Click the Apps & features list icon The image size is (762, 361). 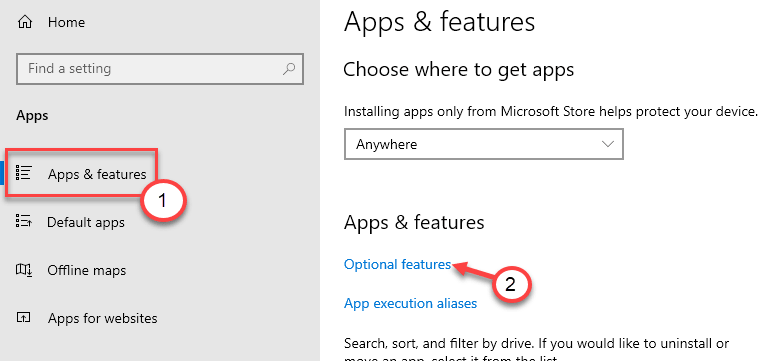click(x=23, y=173)
